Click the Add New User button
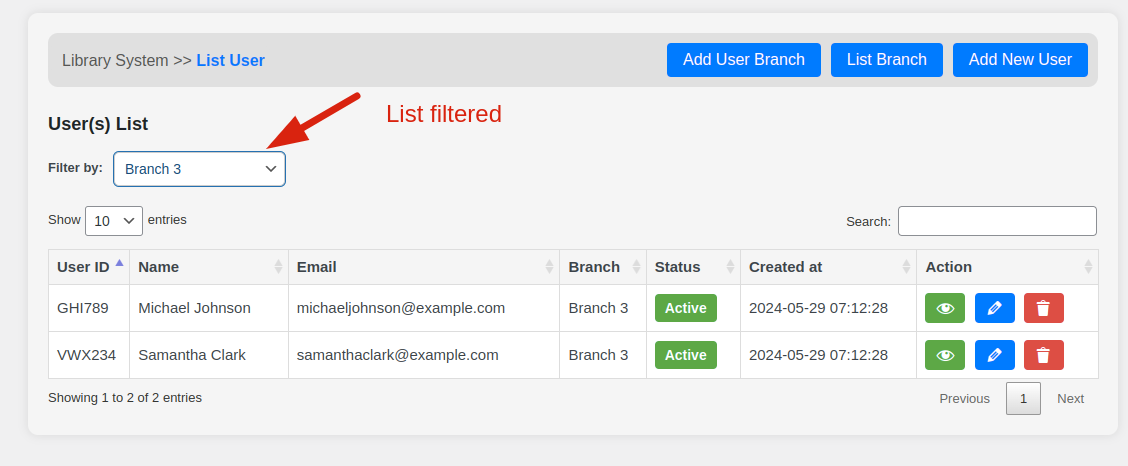The image size is (1128, 466). [x=1020, y=60]
